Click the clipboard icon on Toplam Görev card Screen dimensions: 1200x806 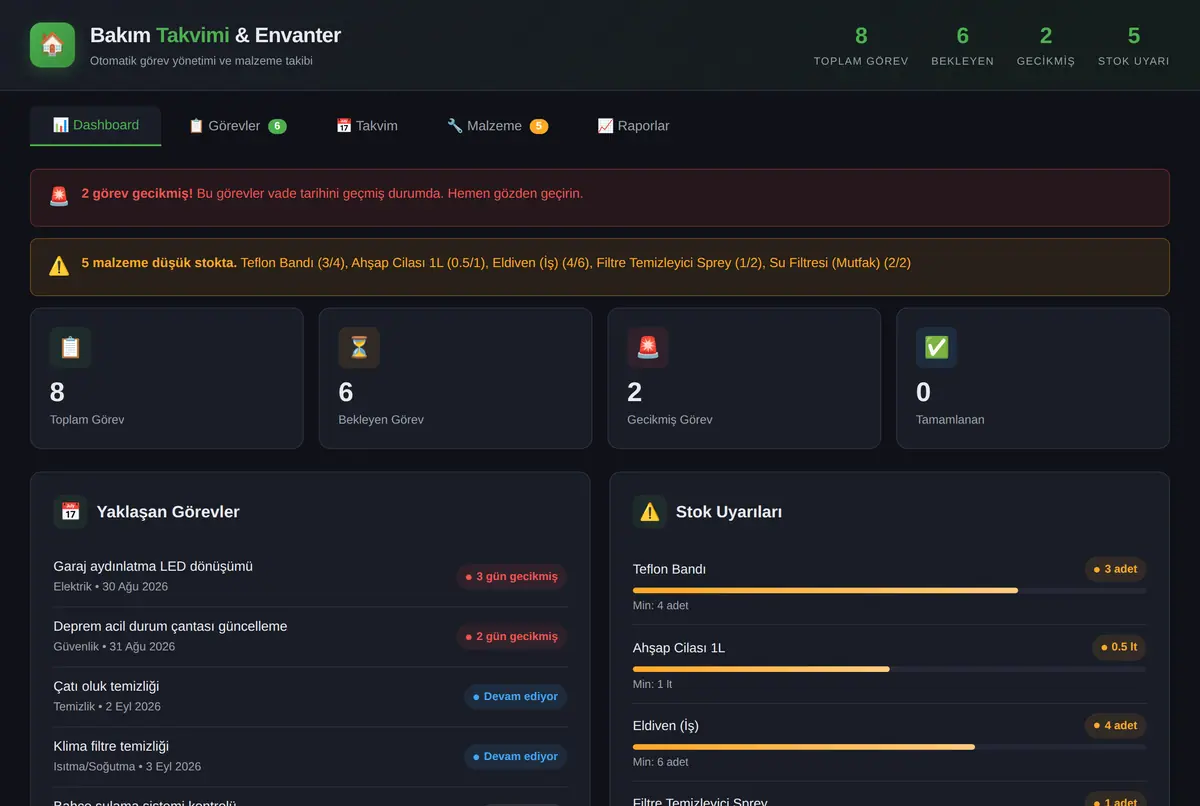click(70, 348)
